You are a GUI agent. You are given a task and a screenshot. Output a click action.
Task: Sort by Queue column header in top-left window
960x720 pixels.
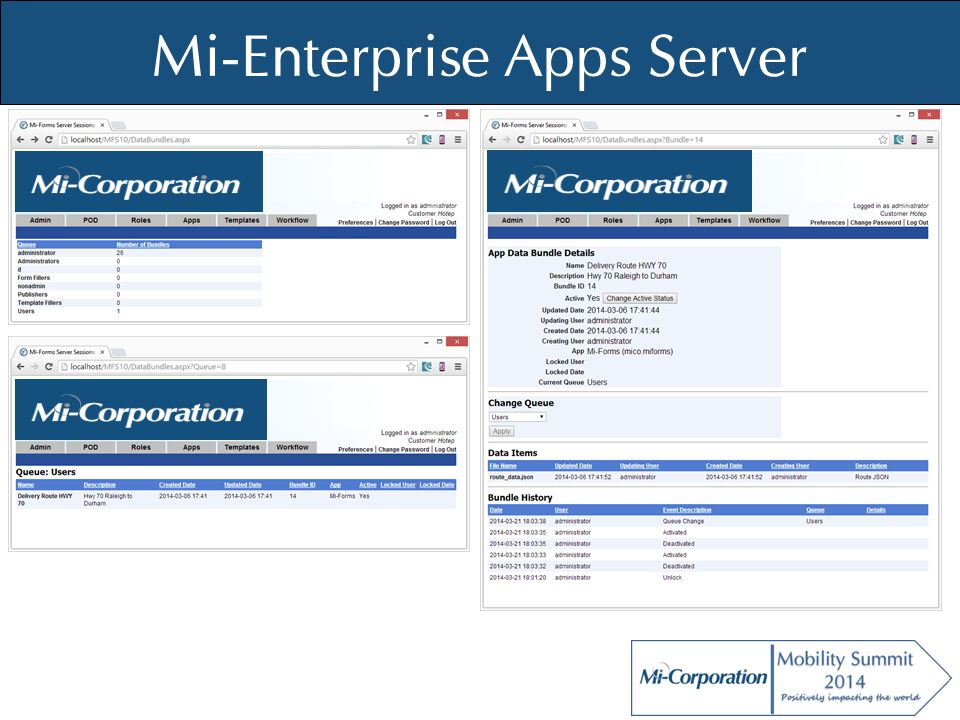27,245
